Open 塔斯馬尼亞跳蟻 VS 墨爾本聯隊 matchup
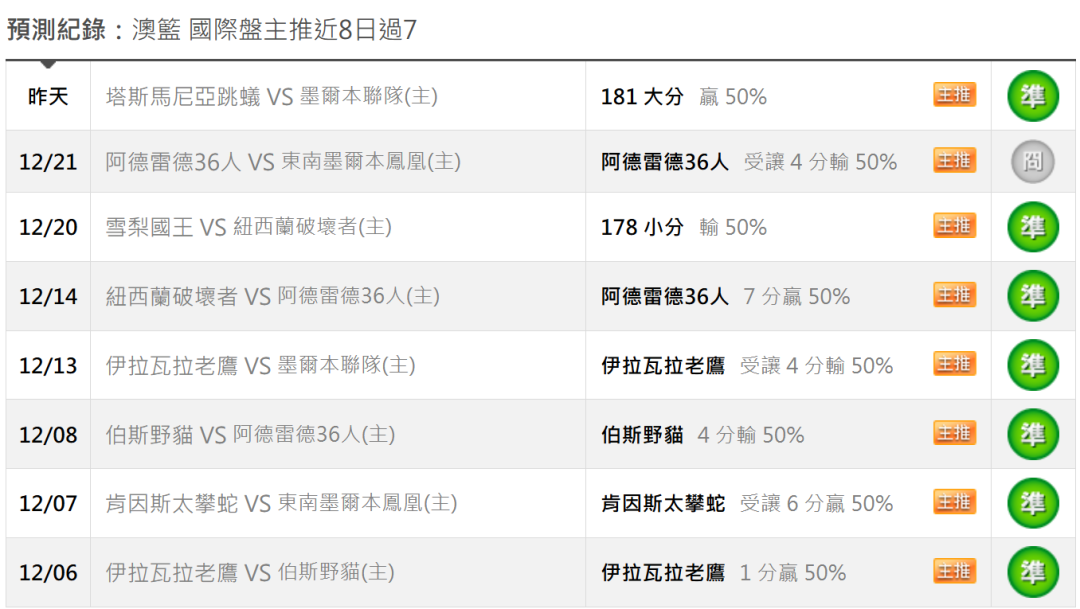The height and width of the screenshot is (609, 1080). [x=271, y=96]
